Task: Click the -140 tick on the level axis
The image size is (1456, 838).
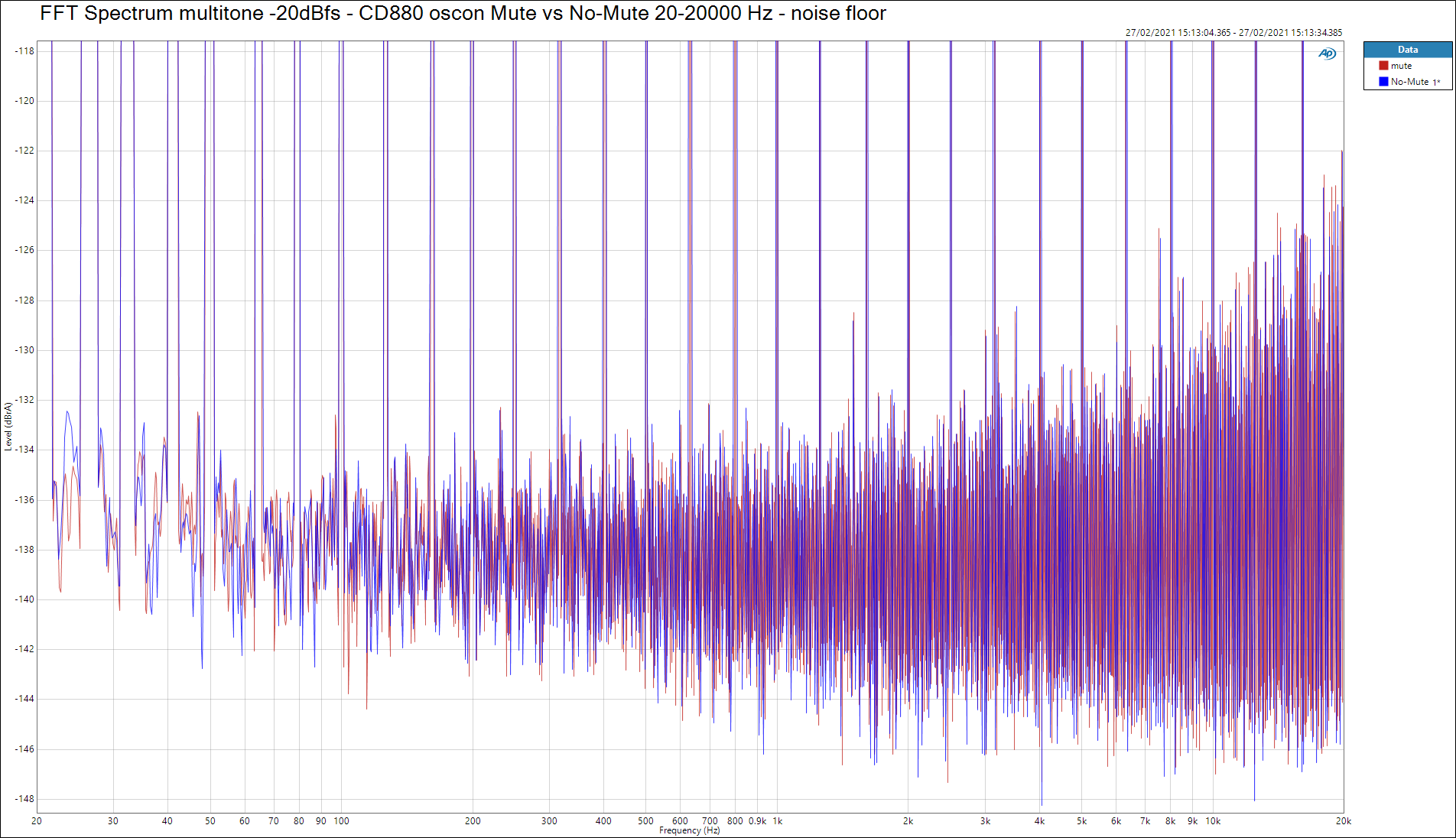Action: point(24,599)
